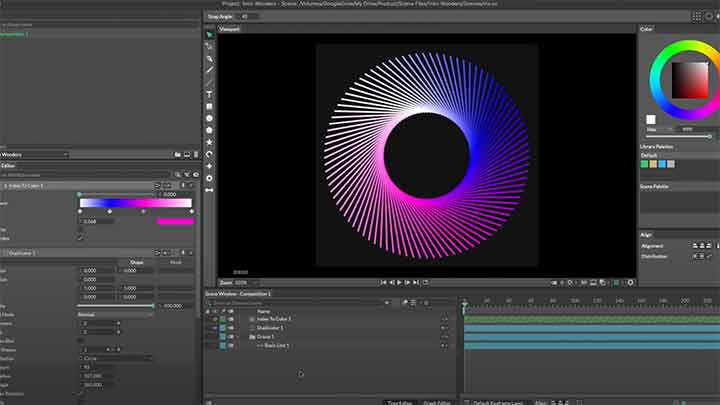Select the Arc shape tool
Image resolution: width=720 pixels, height=405 pixels.
click(209, 154)
